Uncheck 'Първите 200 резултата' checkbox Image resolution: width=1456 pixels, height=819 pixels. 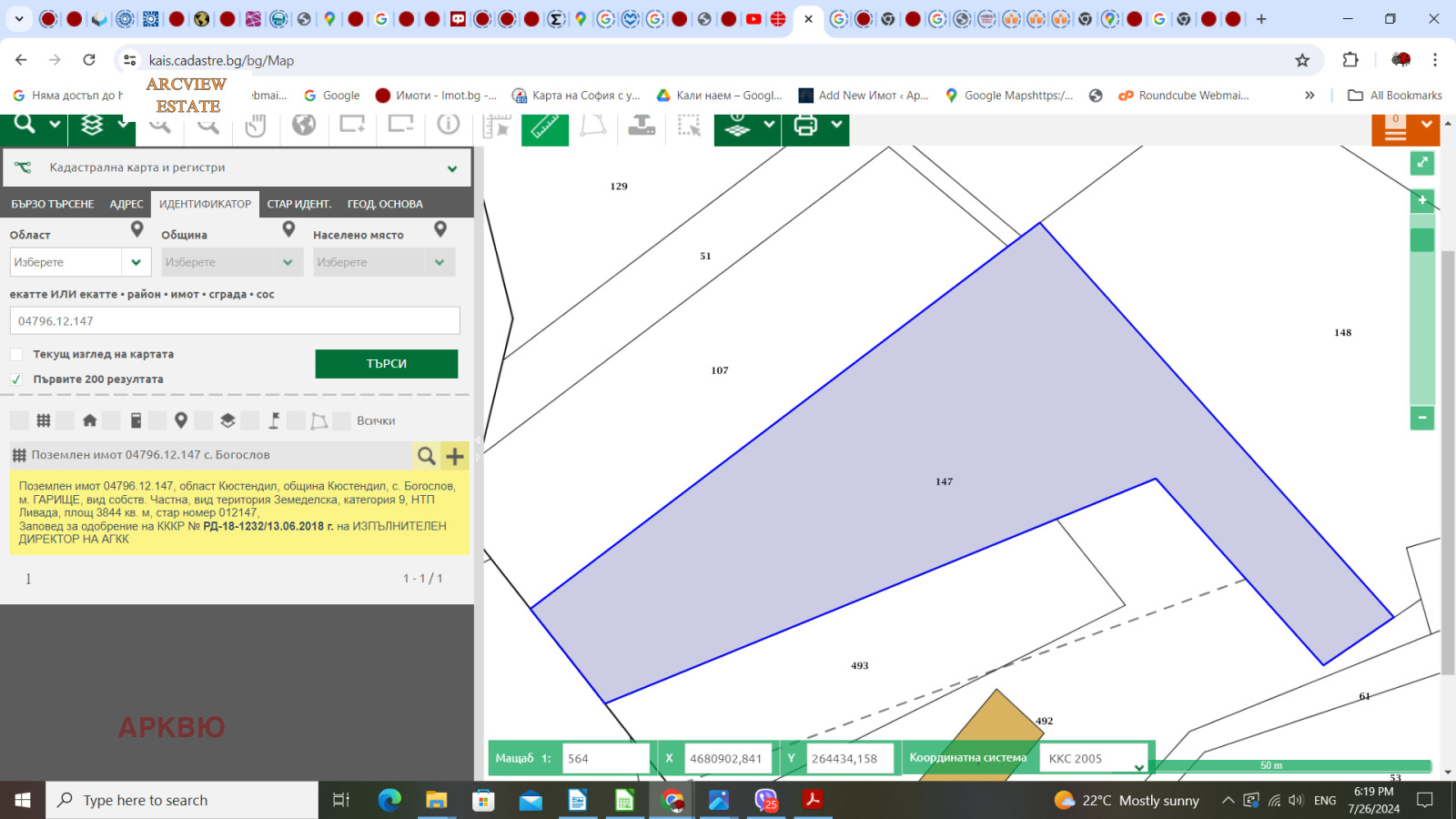coord(16,379)
